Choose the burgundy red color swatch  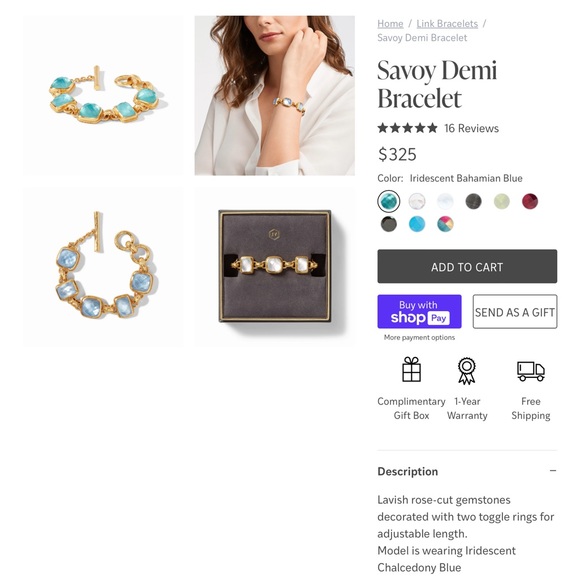[530, 201]
